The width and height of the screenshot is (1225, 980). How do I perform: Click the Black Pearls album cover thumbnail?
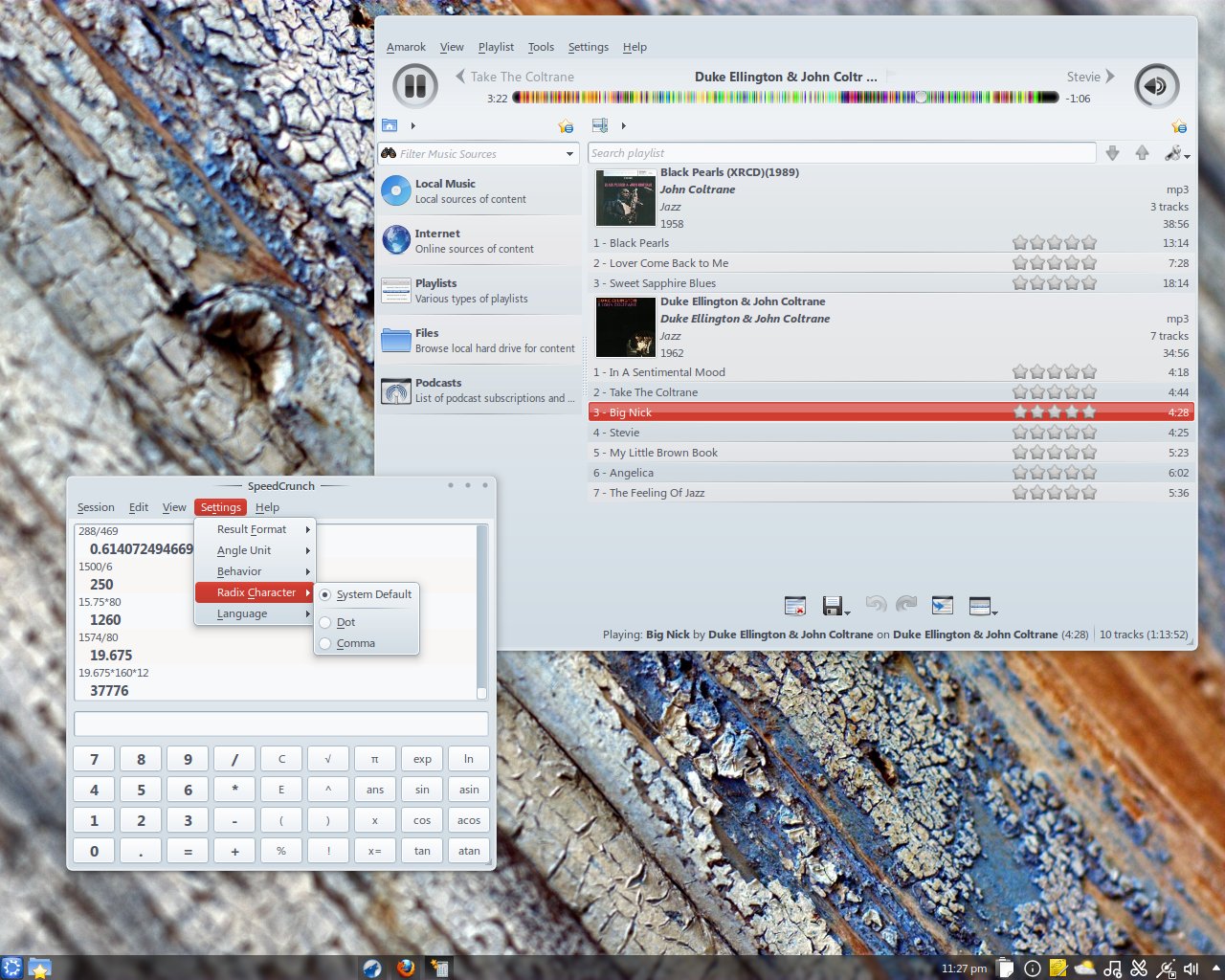click(x=626, y=198)
